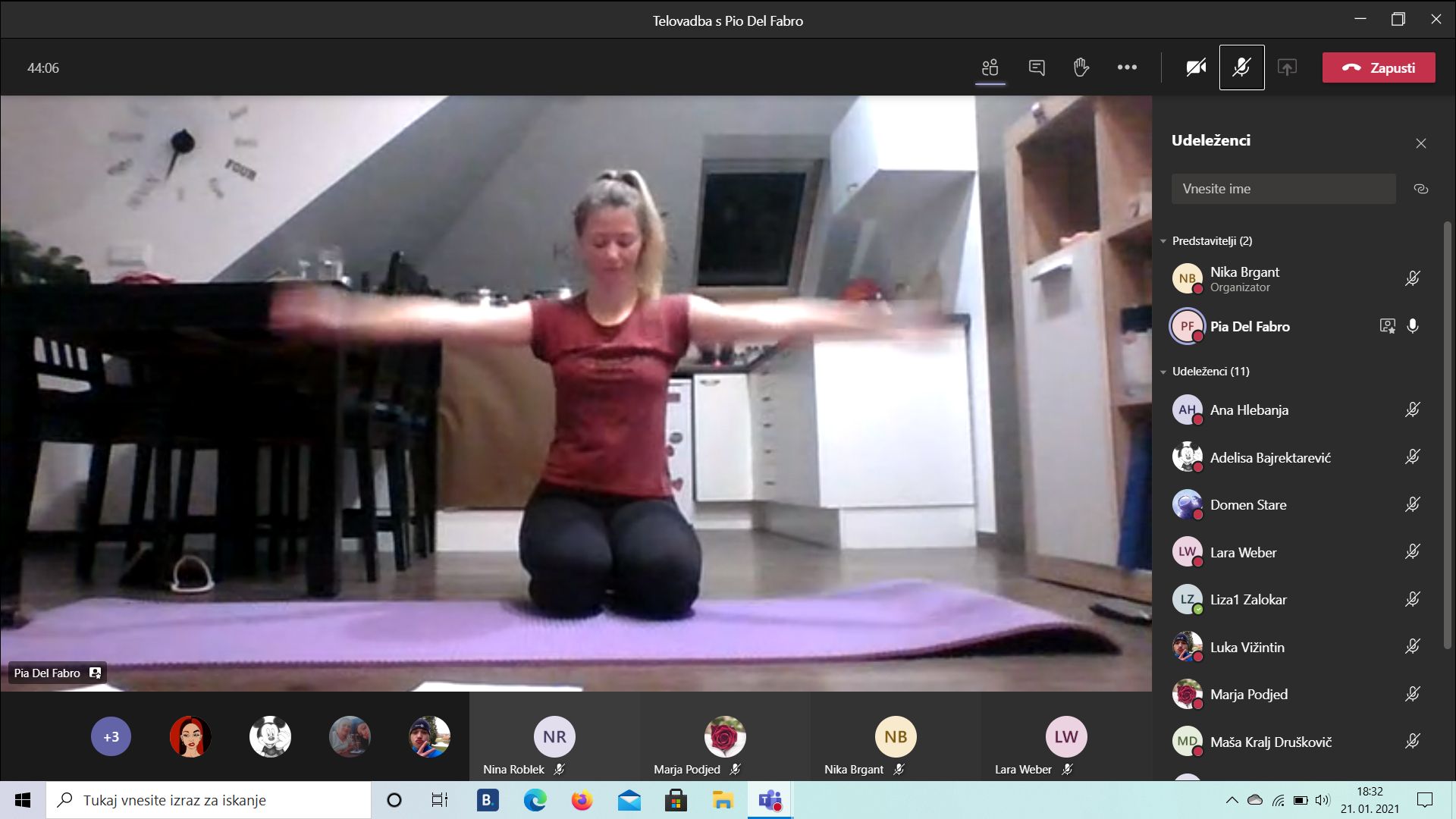Open the meeting chat icon
Screen dimensions: 1456x819
pos(1036,67)
